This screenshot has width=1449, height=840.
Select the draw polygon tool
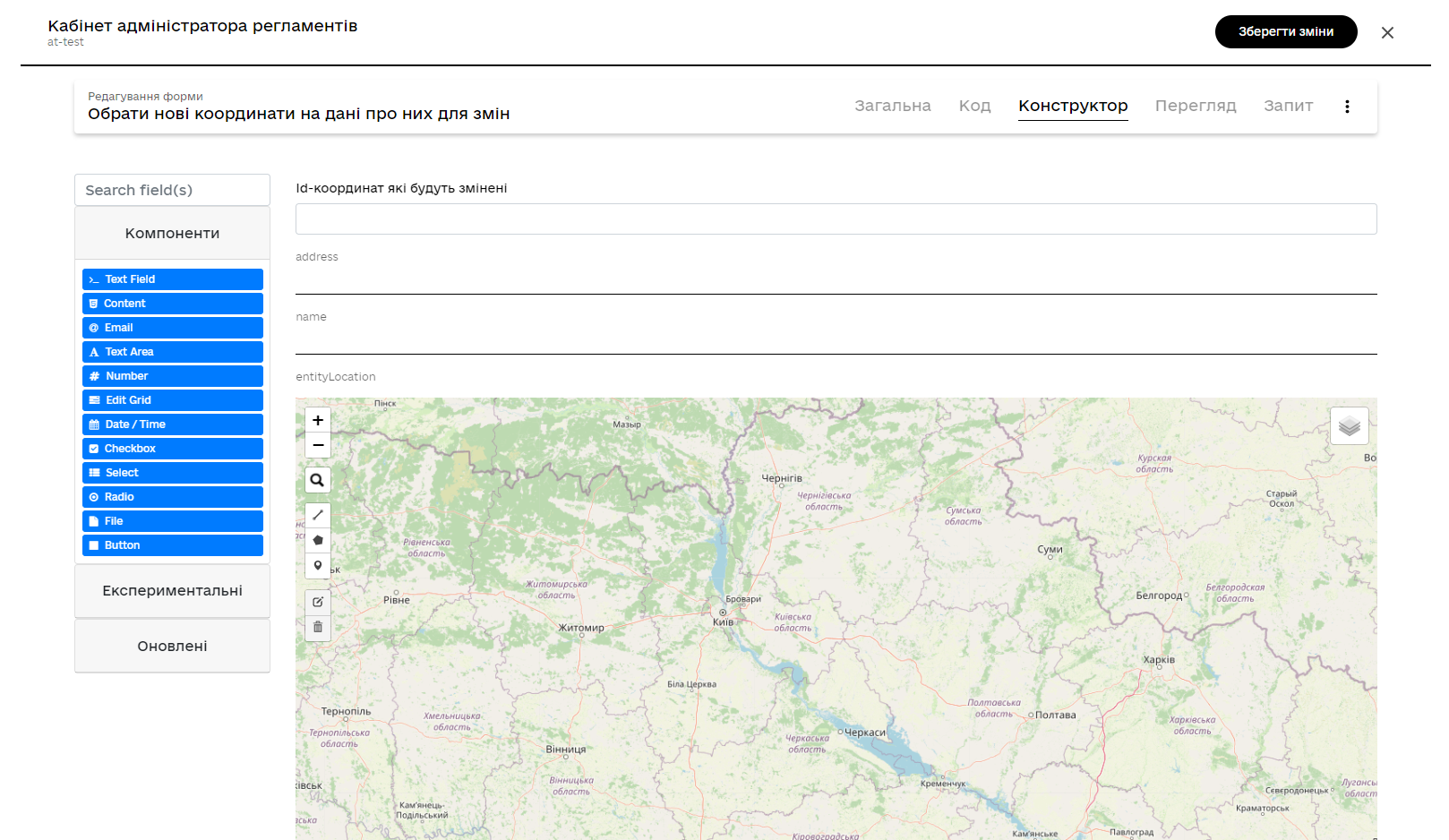pyautogui.click(x=318, y=540)
